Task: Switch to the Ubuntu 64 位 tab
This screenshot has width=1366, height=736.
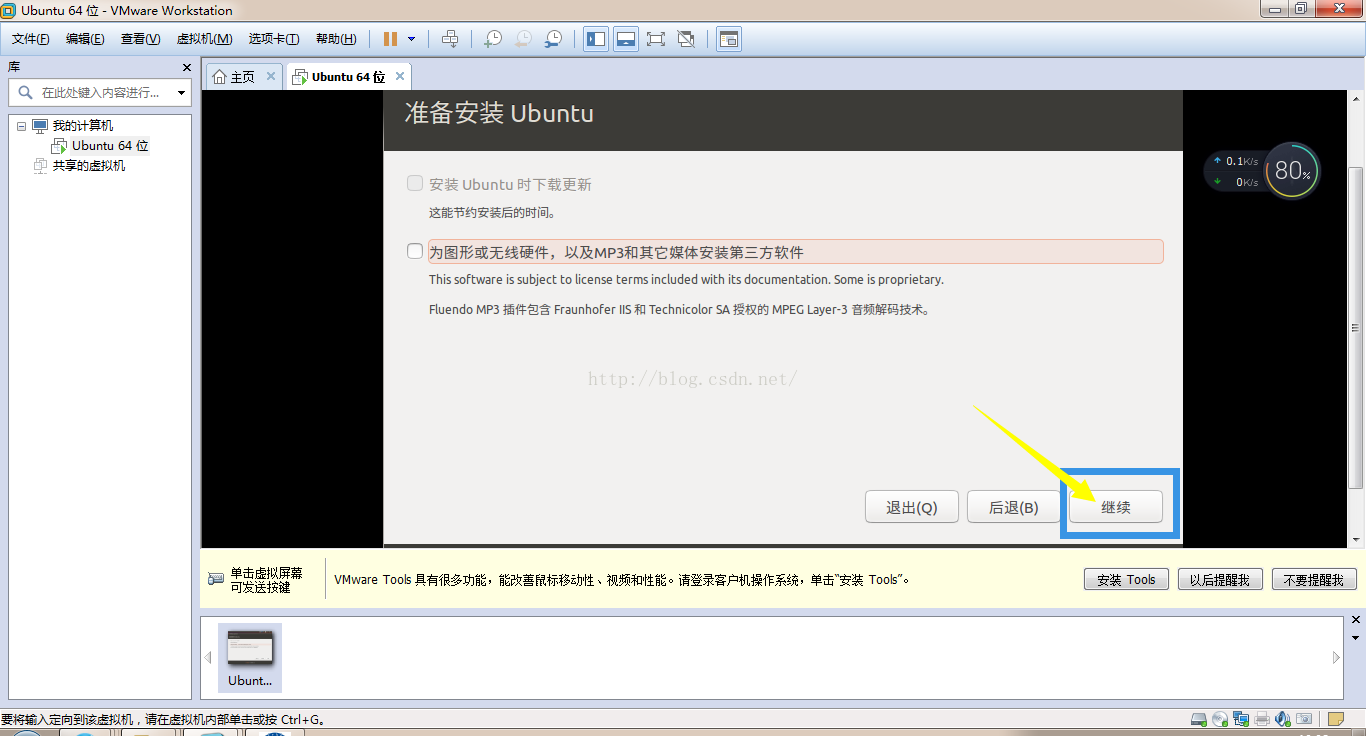Action: point(348,76)
